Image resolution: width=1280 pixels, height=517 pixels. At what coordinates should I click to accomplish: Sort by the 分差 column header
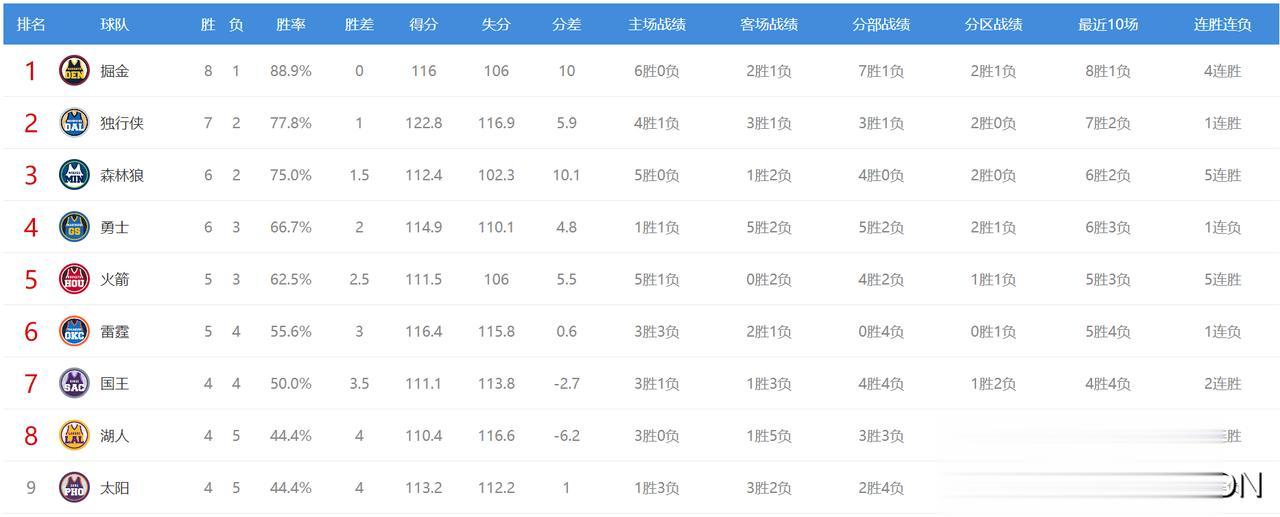coord(567,24)
